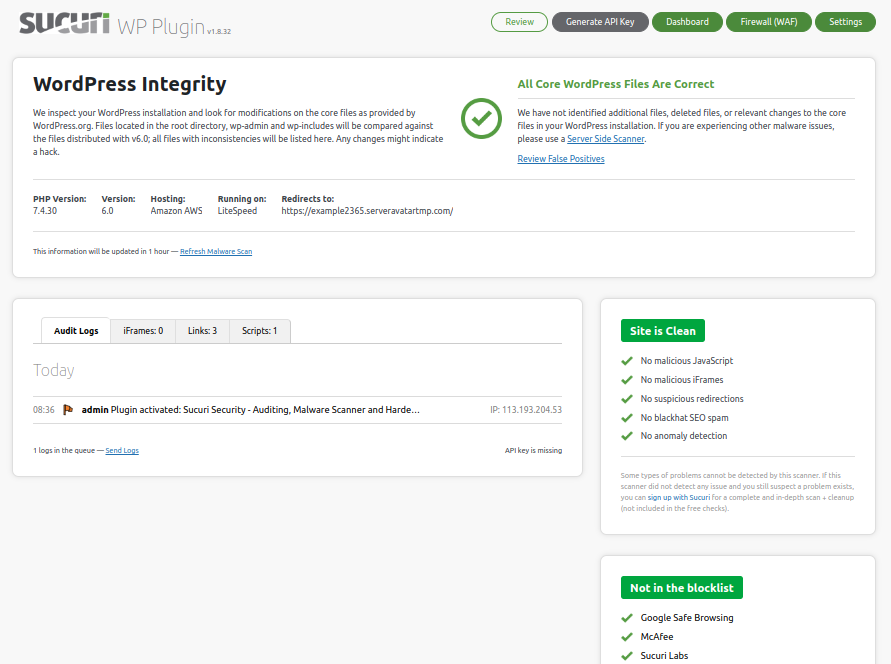Image resolution: width=891 pixels, height=664 pixels.
Task: Click the Sucuri Labs blocklist entry text
Action: click(x=664, y=656)
